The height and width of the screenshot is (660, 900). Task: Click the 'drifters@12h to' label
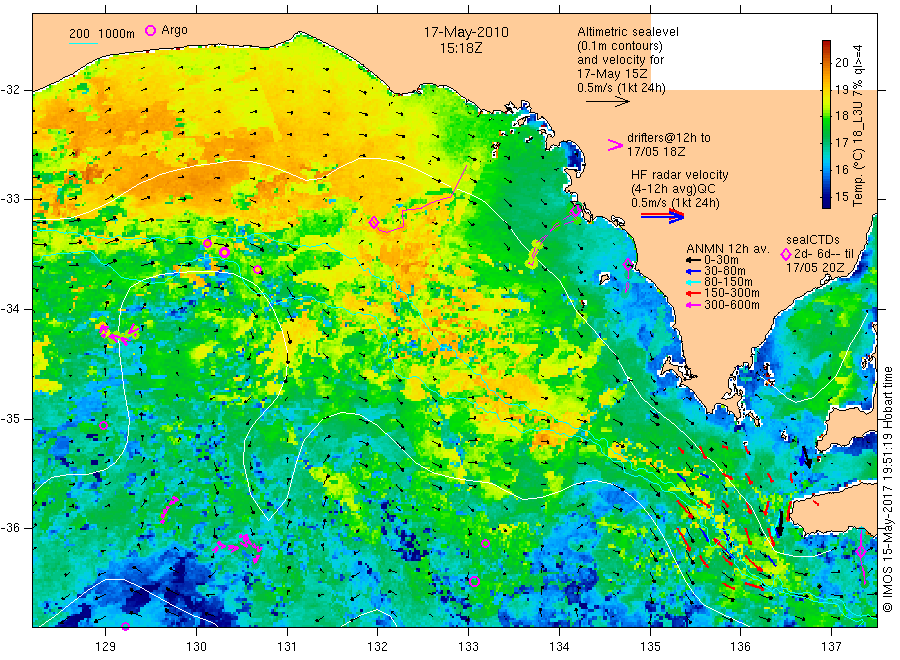669,138
